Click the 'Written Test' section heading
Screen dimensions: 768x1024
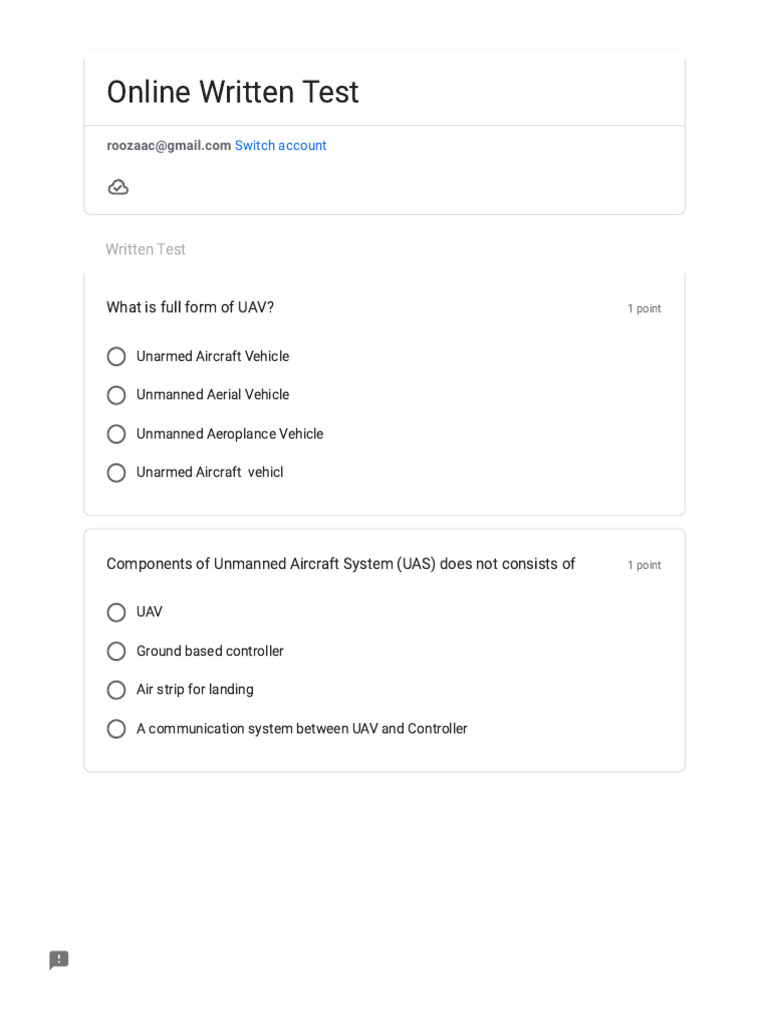point(145,249)
